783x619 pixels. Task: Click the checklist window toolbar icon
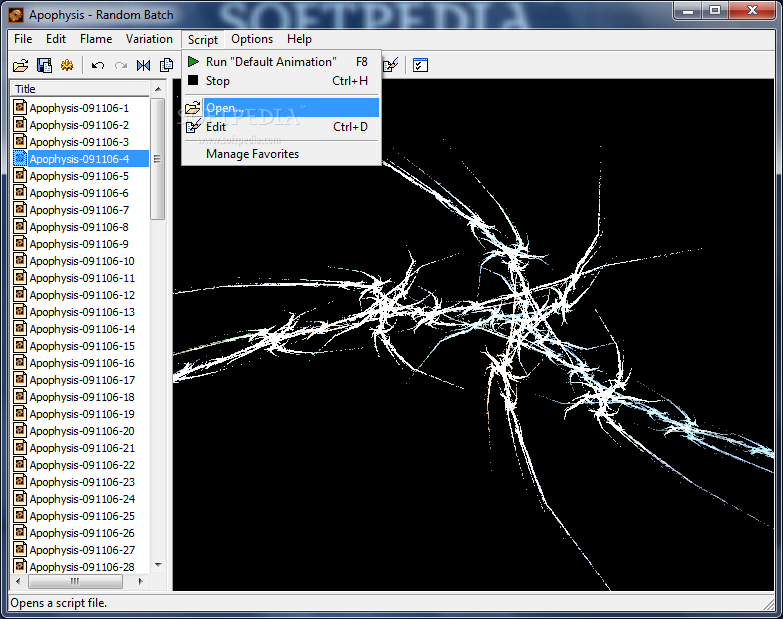tap(420, 65)
